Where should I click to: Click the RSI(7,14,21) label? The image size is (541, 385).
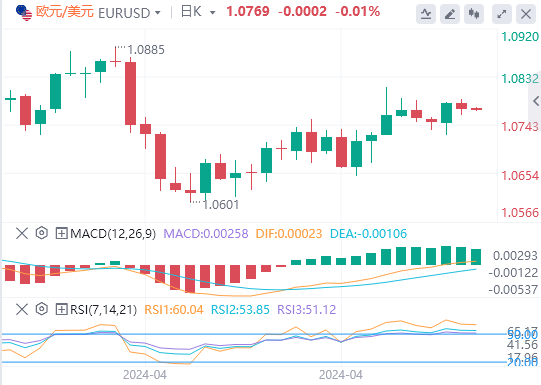103,309
